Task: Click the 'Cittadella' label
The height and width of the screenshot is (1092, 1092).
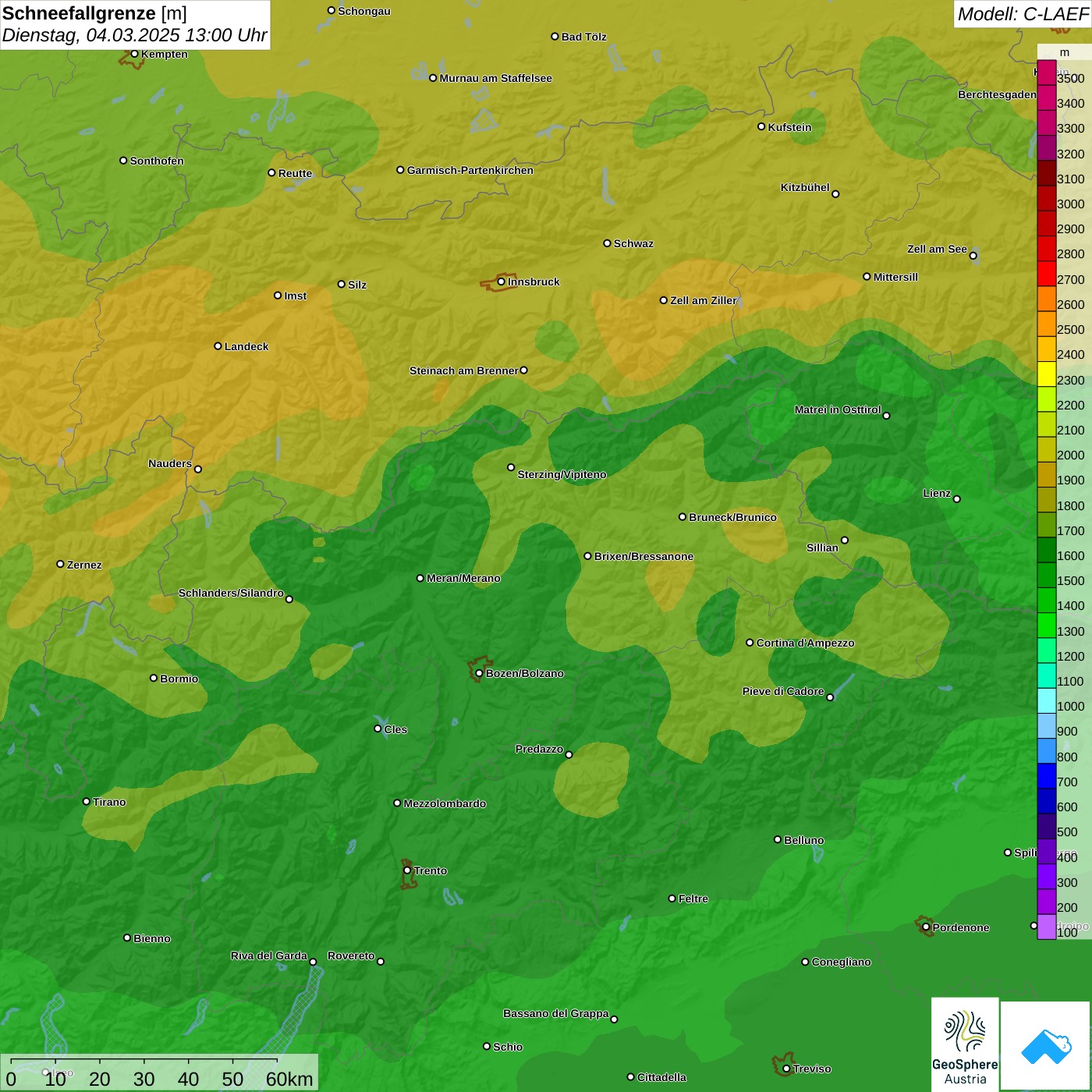Action: [661, 1077]
